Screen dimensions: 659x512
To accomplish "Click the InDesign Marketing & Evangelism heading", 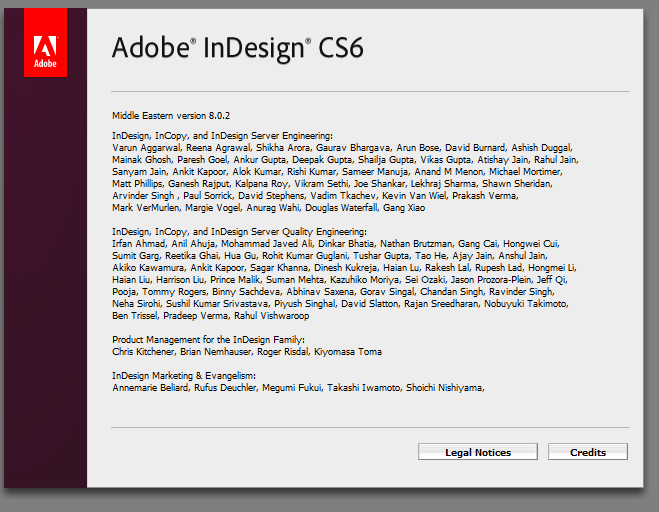I will click(185, 375).
